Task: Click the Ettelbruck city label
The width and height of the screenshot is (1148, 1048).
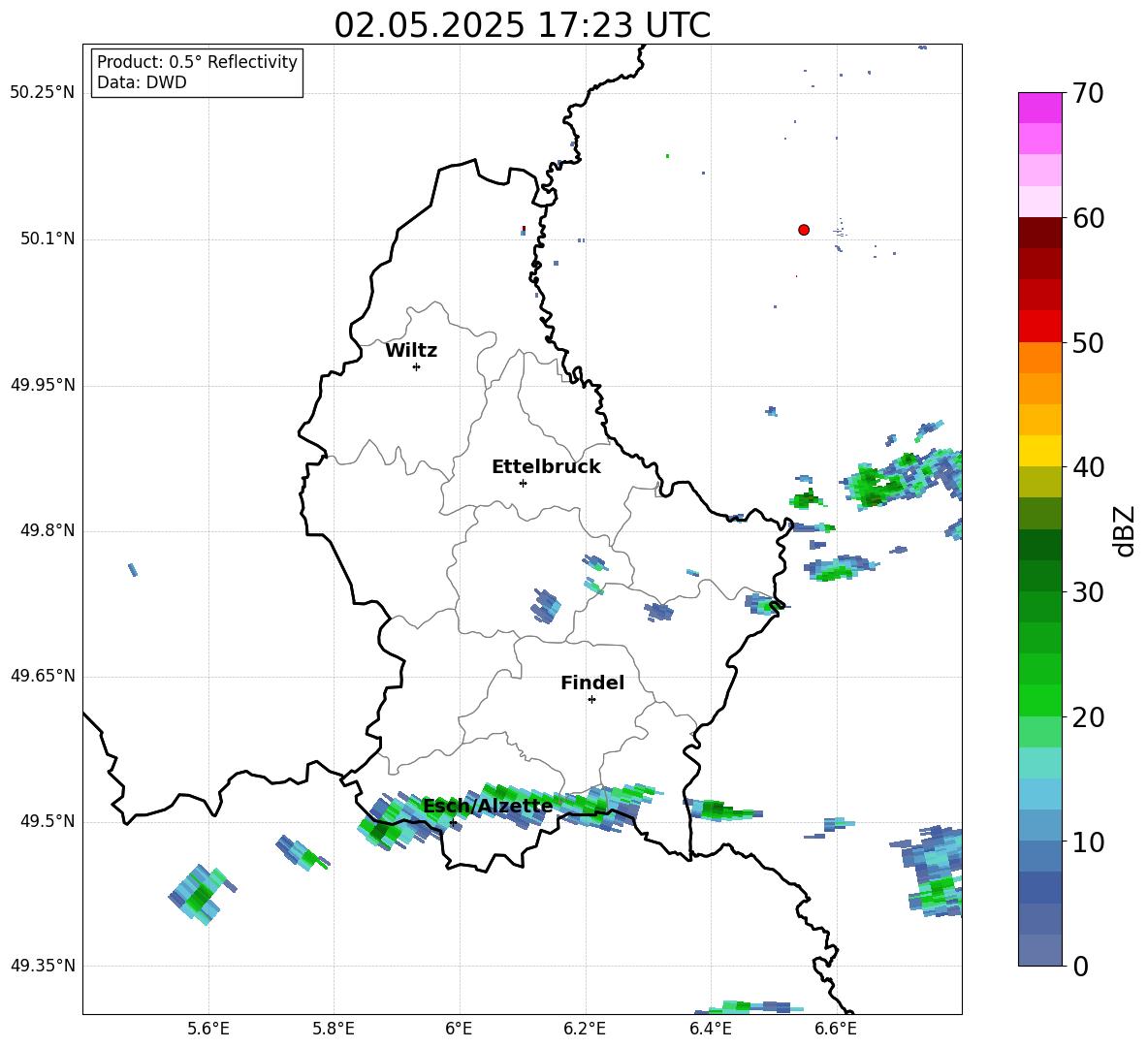Action: (x=546, y=467)
